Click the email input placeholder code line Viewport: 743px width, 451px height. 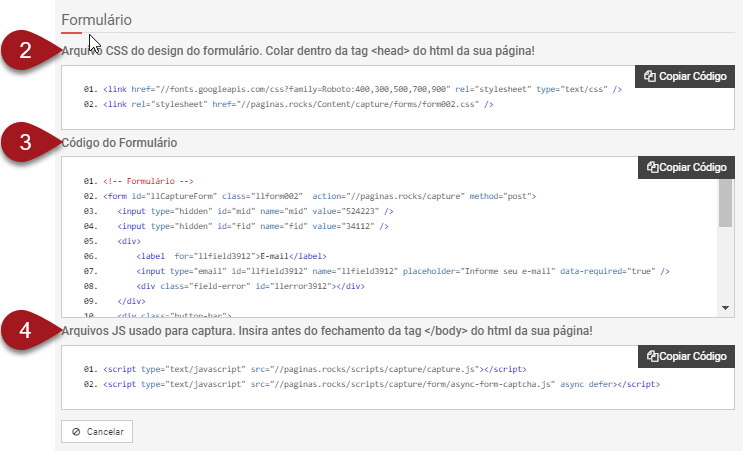coord(402,271)
